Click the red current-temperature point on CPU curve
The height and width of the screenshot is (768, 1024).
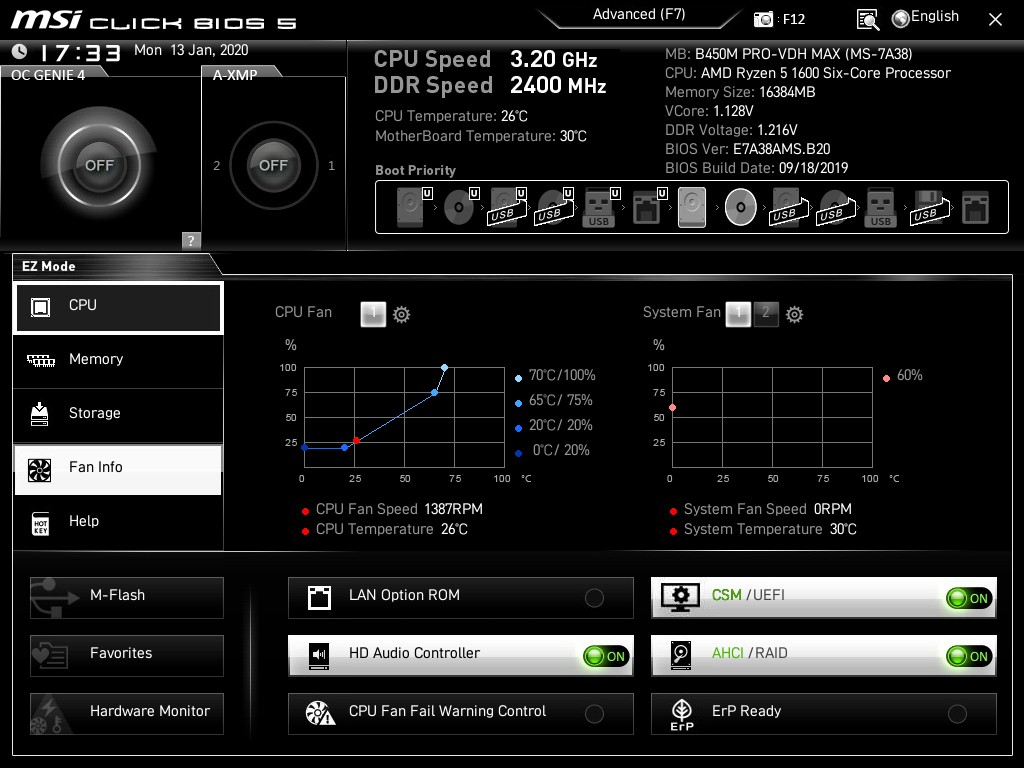click(x=356, y=441)
